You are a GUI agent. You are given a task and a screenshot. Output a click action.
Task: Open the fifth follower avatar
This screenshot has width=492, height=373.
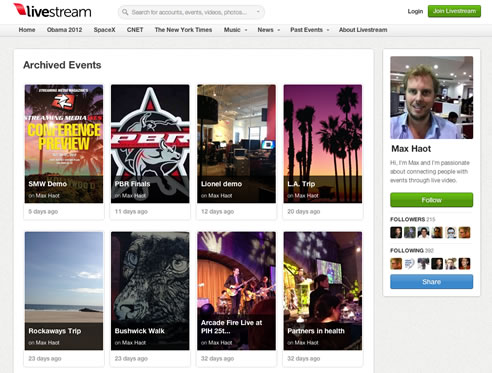point(451,232)
